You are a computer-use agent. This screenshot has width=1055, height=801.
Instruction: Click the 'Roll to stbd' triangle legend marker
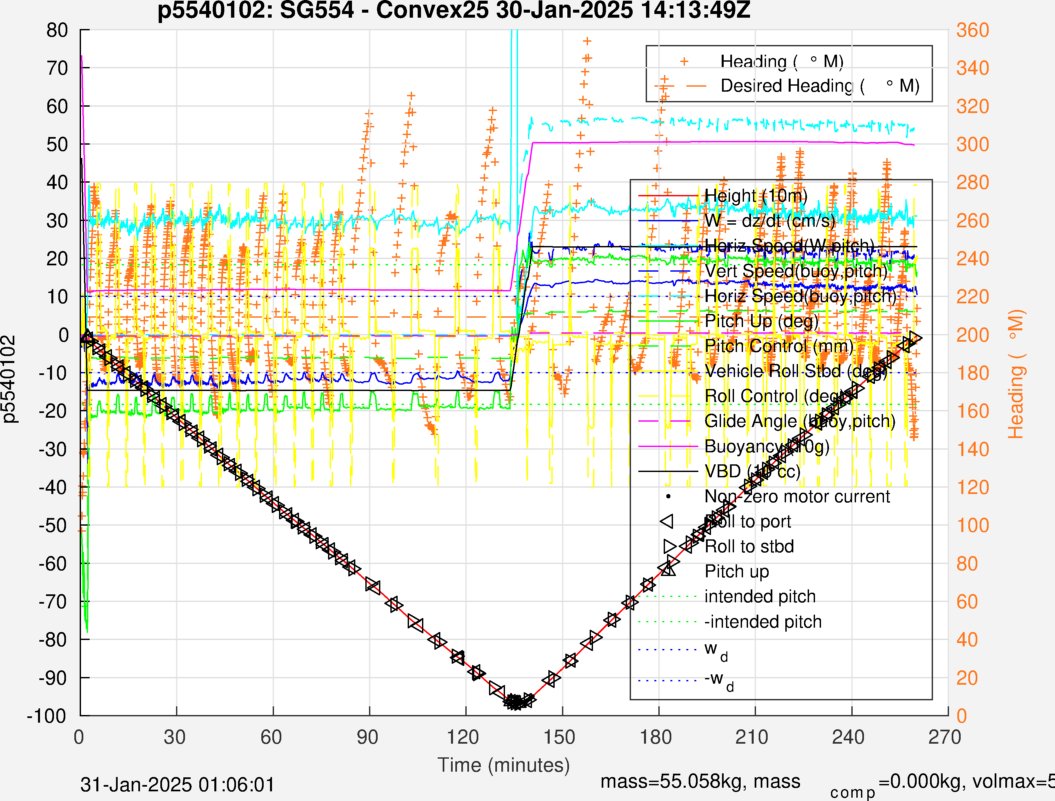pos(667,546)
